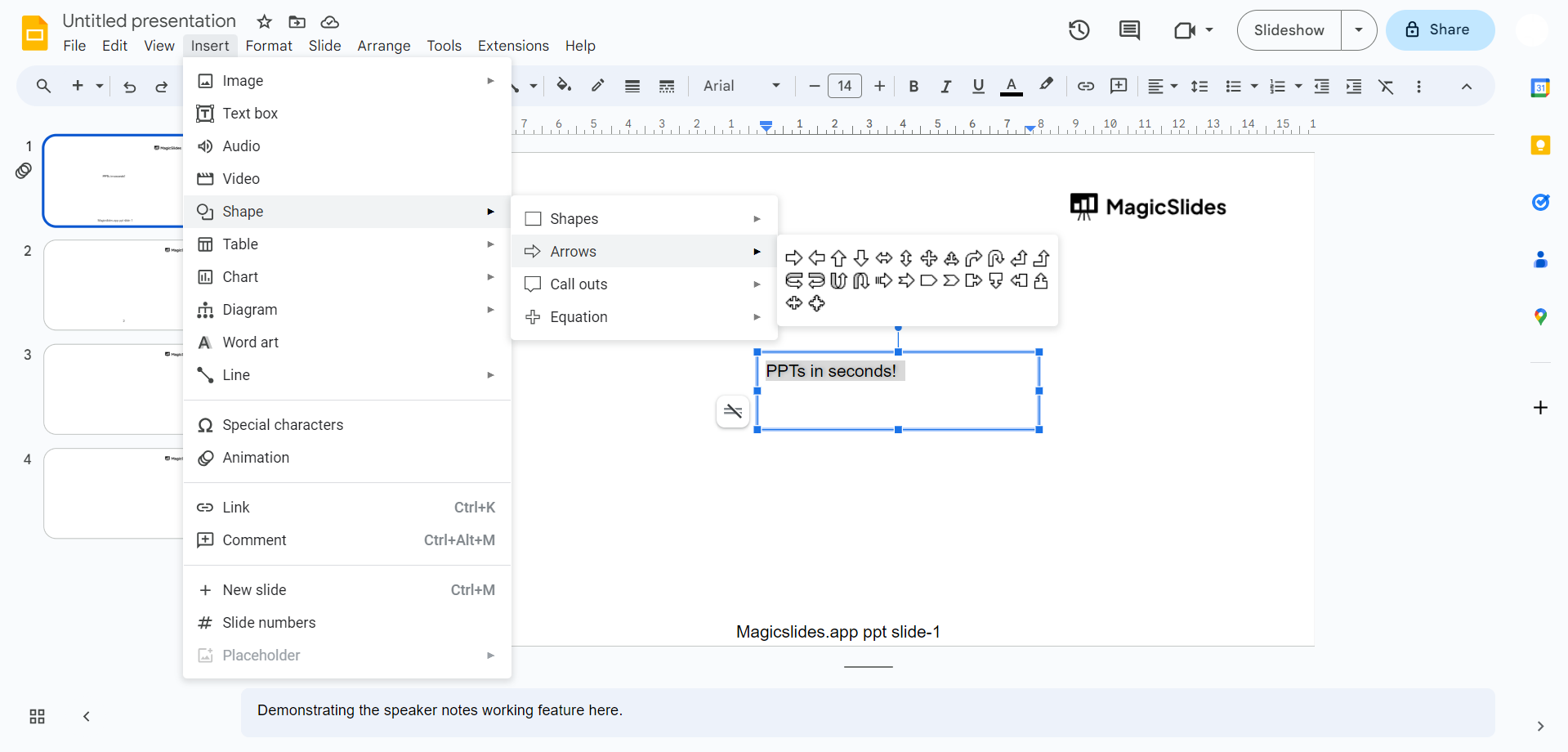Expand the Equation submenu
This screenshot has width=1568, height=752.
(644, 317)
